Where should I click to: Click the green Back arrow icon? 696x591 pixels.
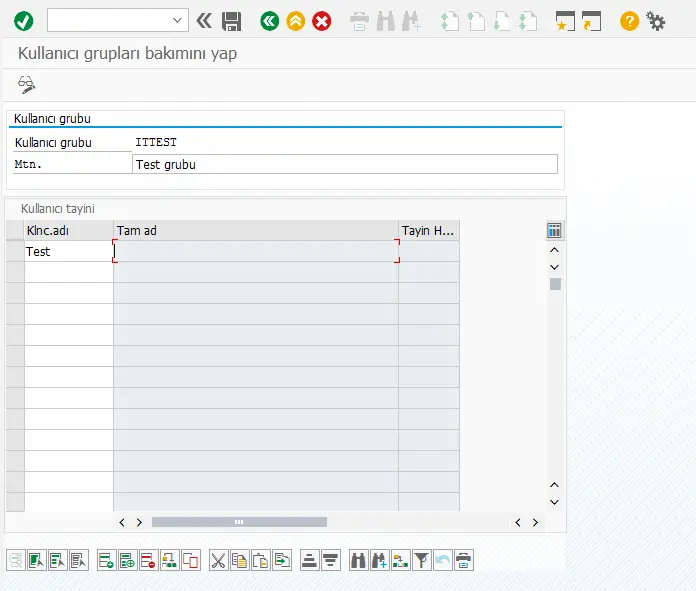[269, 21]
